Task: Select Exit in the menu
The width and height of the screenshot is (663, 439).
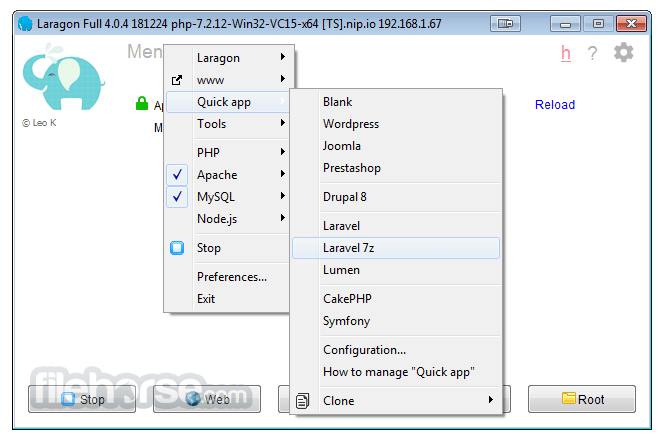Action: [x=228, y=299]
